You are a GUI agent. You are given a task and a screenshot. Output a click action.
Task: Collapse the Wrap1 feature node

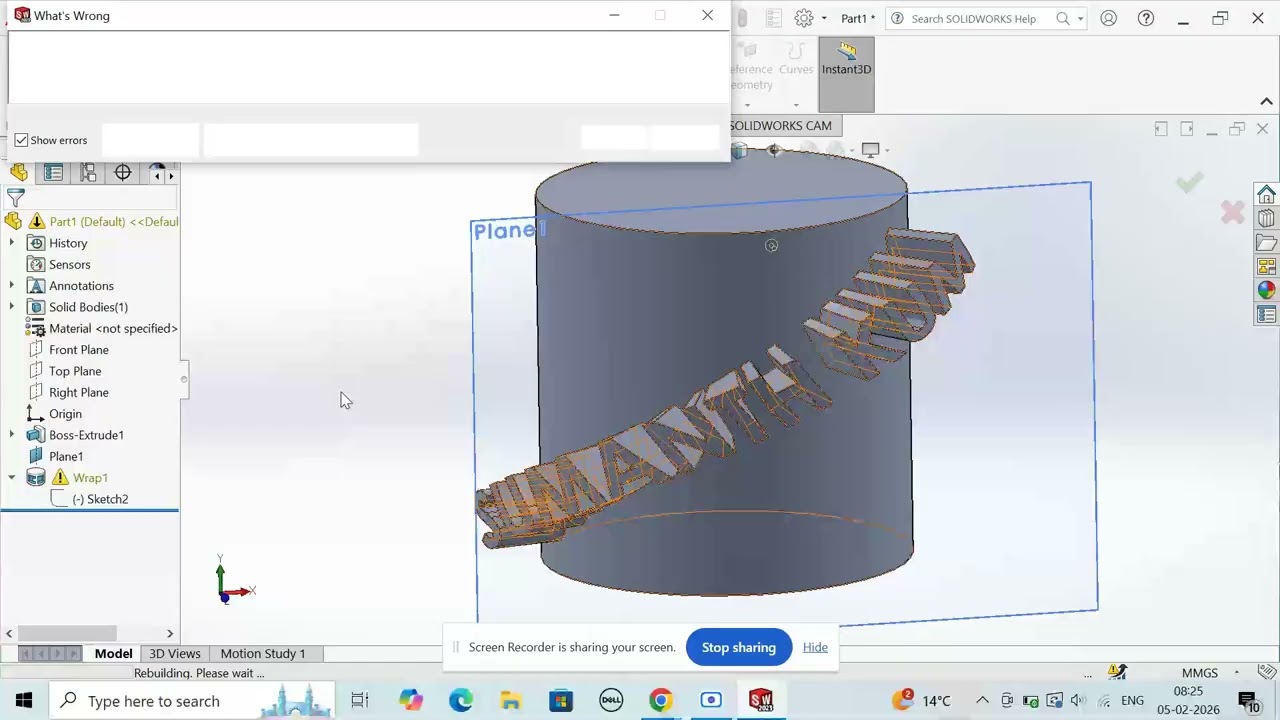pos(12,478)
